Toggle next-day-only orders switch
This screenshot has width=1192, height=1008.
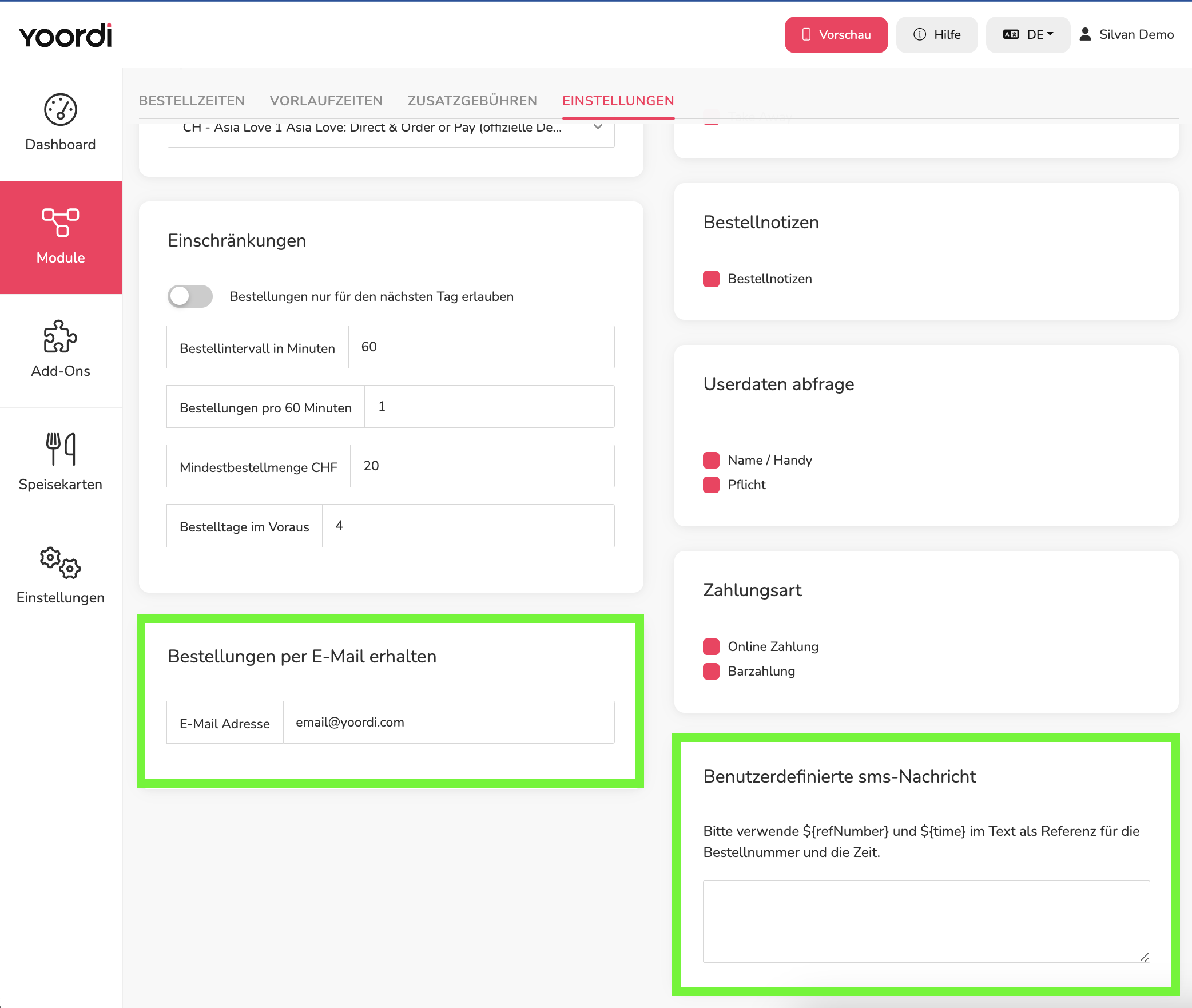pyautogui.click(x=190, y=296)
